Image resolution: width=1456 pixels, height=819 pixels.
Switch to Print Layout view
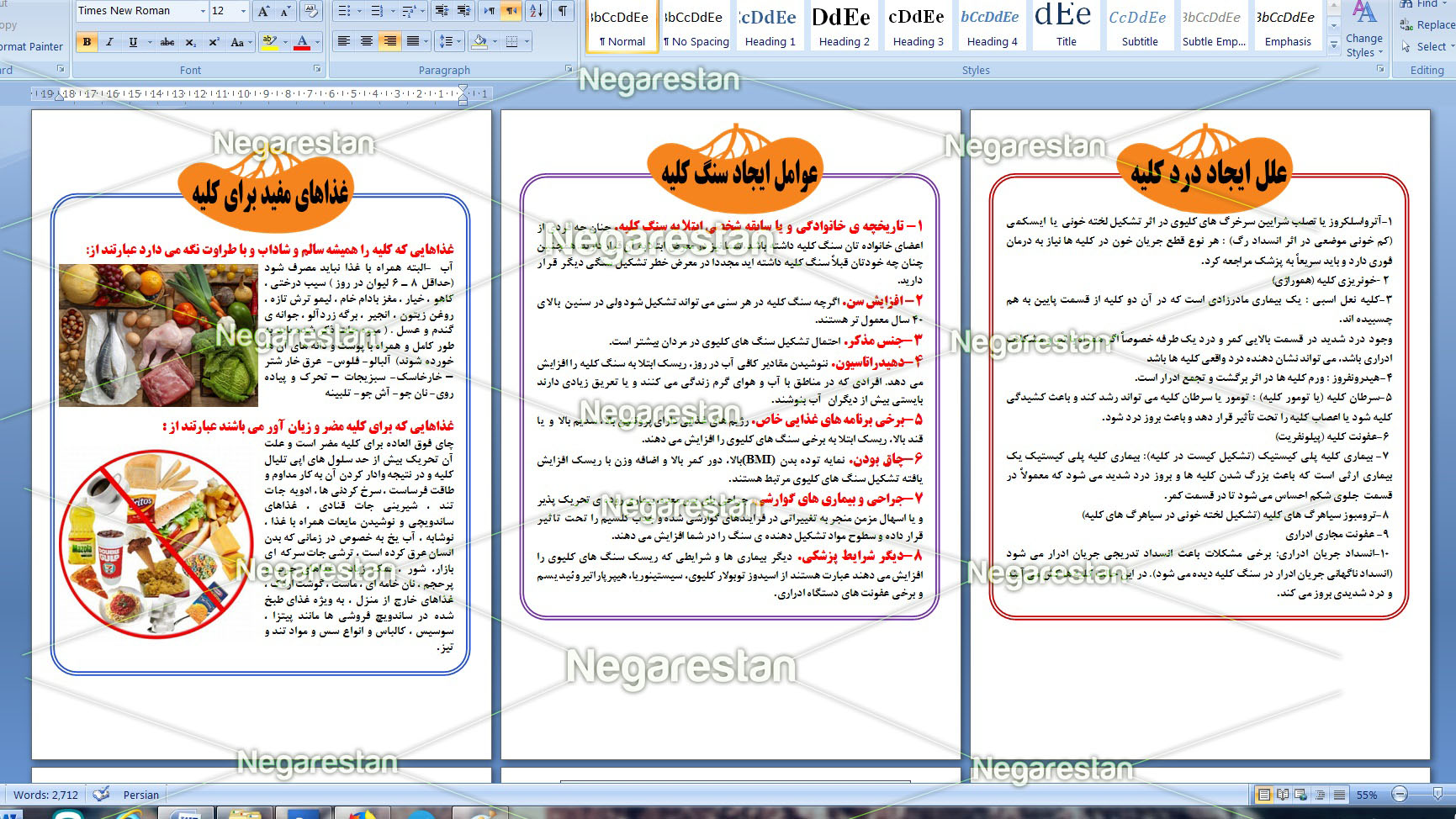[x=1263, y=795]
